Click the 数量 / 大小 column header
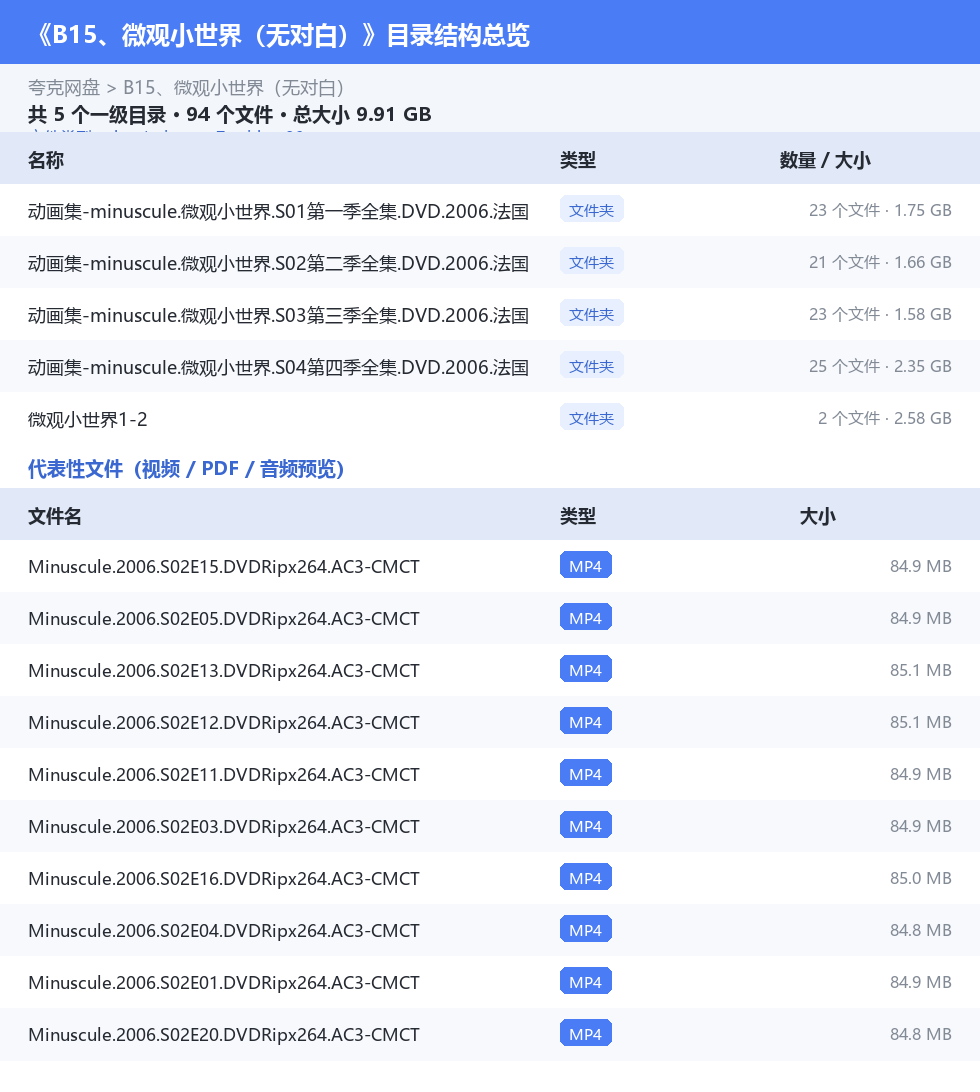Screen dimensions: 980x1092 click(x=825, y=160)
